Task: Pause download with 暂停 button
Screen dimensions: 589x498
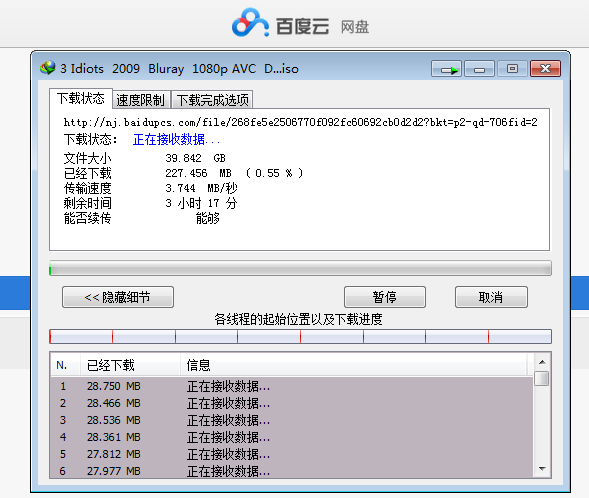Action: pyautogui.click(x=385, y=297)
